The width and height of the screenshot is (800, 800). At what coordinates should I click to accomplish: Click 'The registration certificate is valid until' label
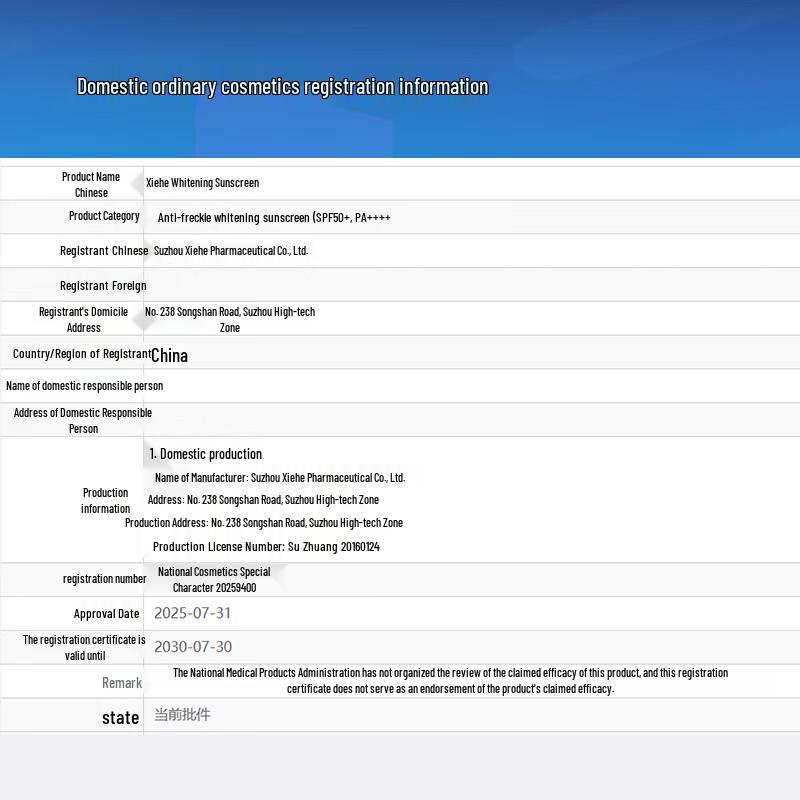point(85,648)
